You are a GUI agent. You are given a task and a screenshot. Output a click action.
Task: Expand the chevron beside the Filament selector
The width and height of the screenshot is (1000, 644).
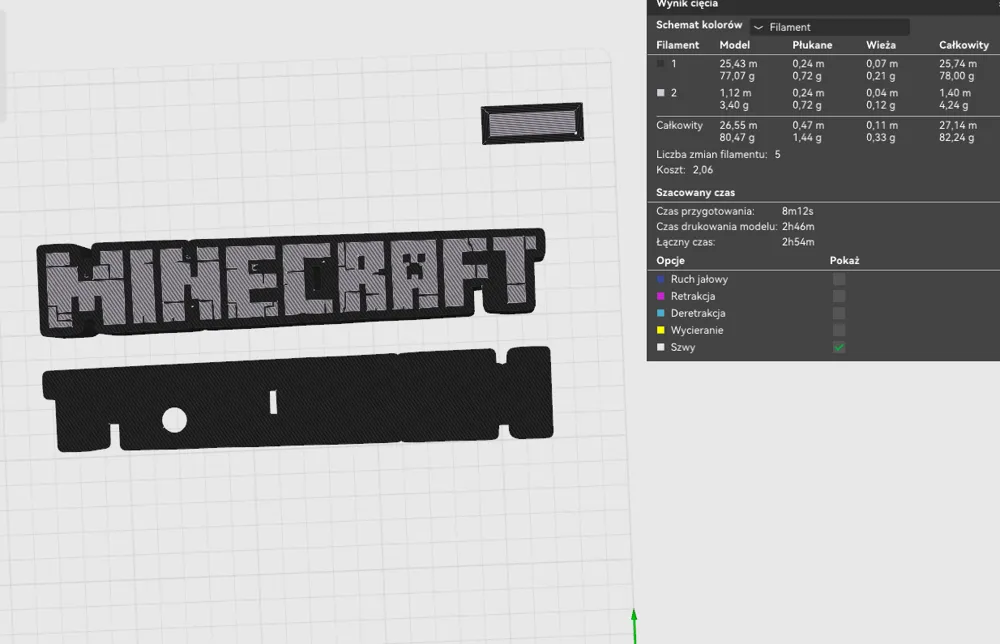point(758,26)
